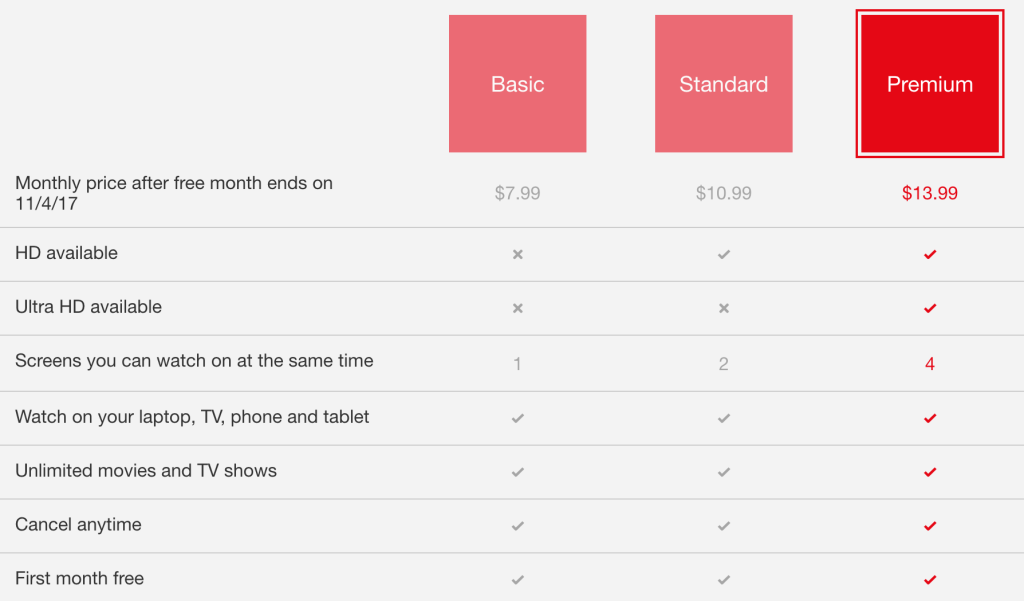This screenshot has width=1024, height=601.
Task: Click the Premium First month free checkmark
Action: (x=929, y=579)
